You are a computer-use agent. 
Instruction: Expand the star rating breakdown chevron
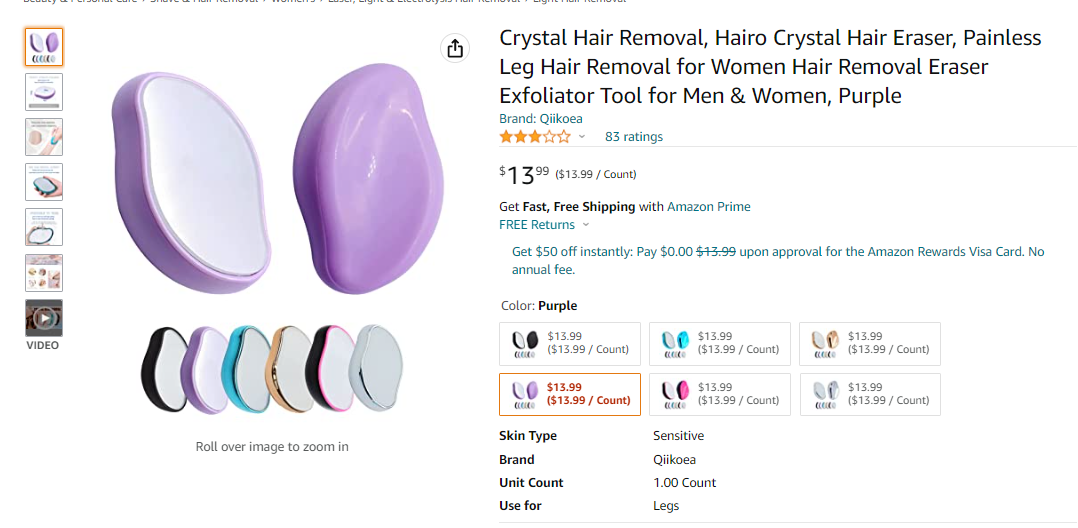click(582, 137)
